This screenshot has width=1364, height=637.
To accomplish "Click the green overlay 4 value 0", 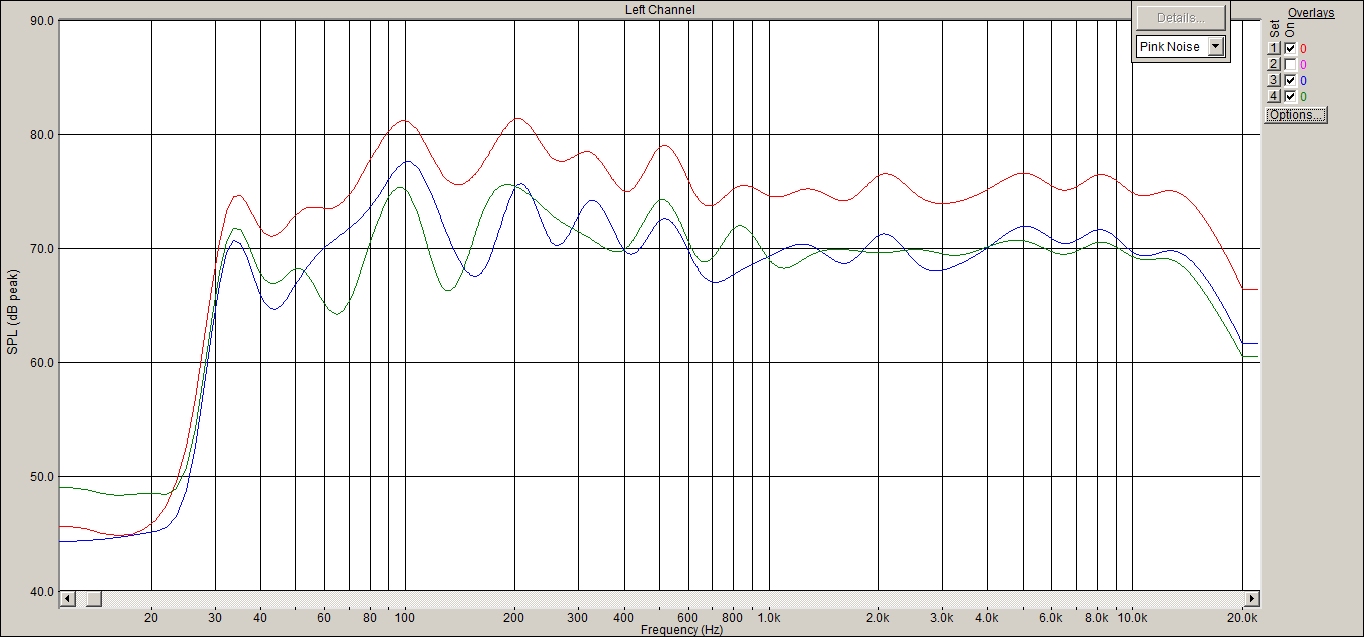I will tap(1303, 96).
